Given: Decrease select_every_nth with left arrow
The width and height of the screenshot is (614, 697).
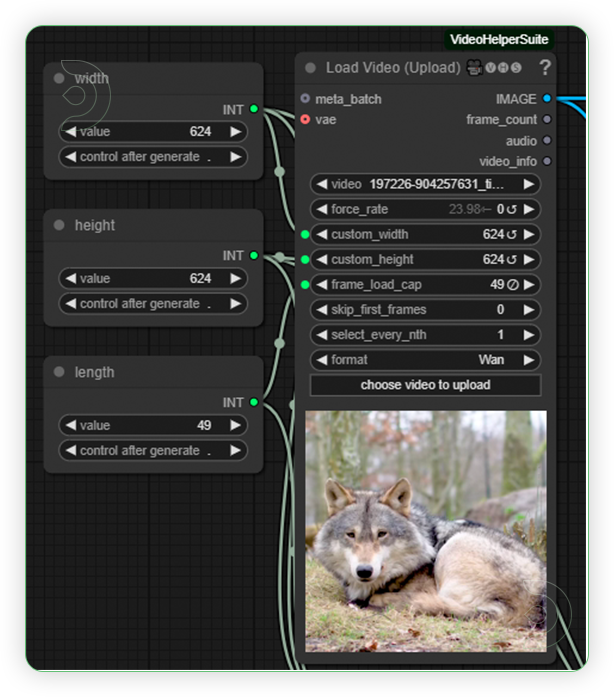Looking at the screenshot, I should [x=322, y=335].
